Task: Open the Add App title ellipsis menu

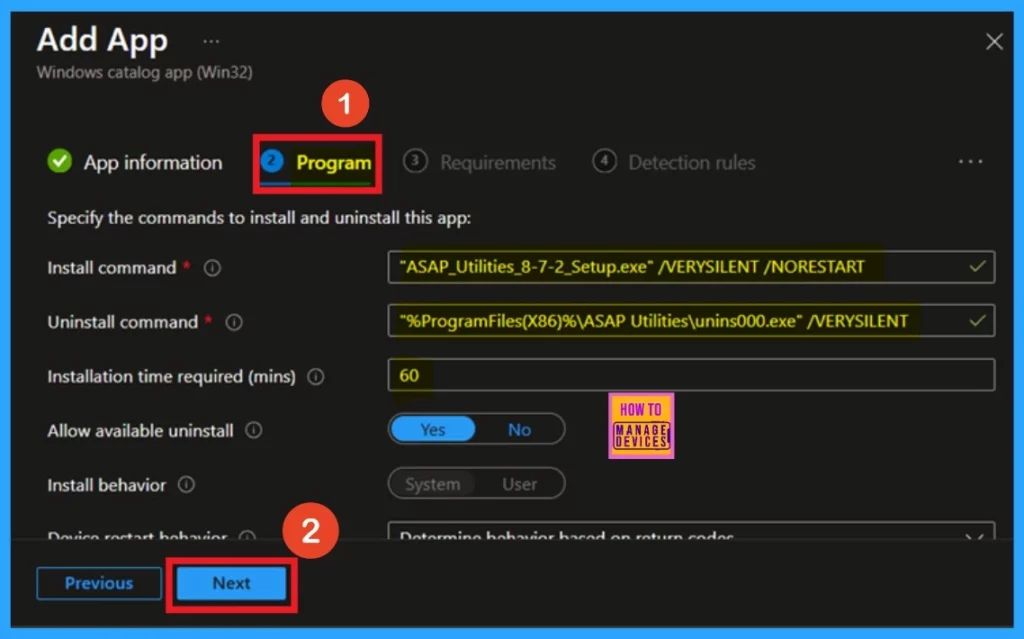Action: [x=211, y=41]
